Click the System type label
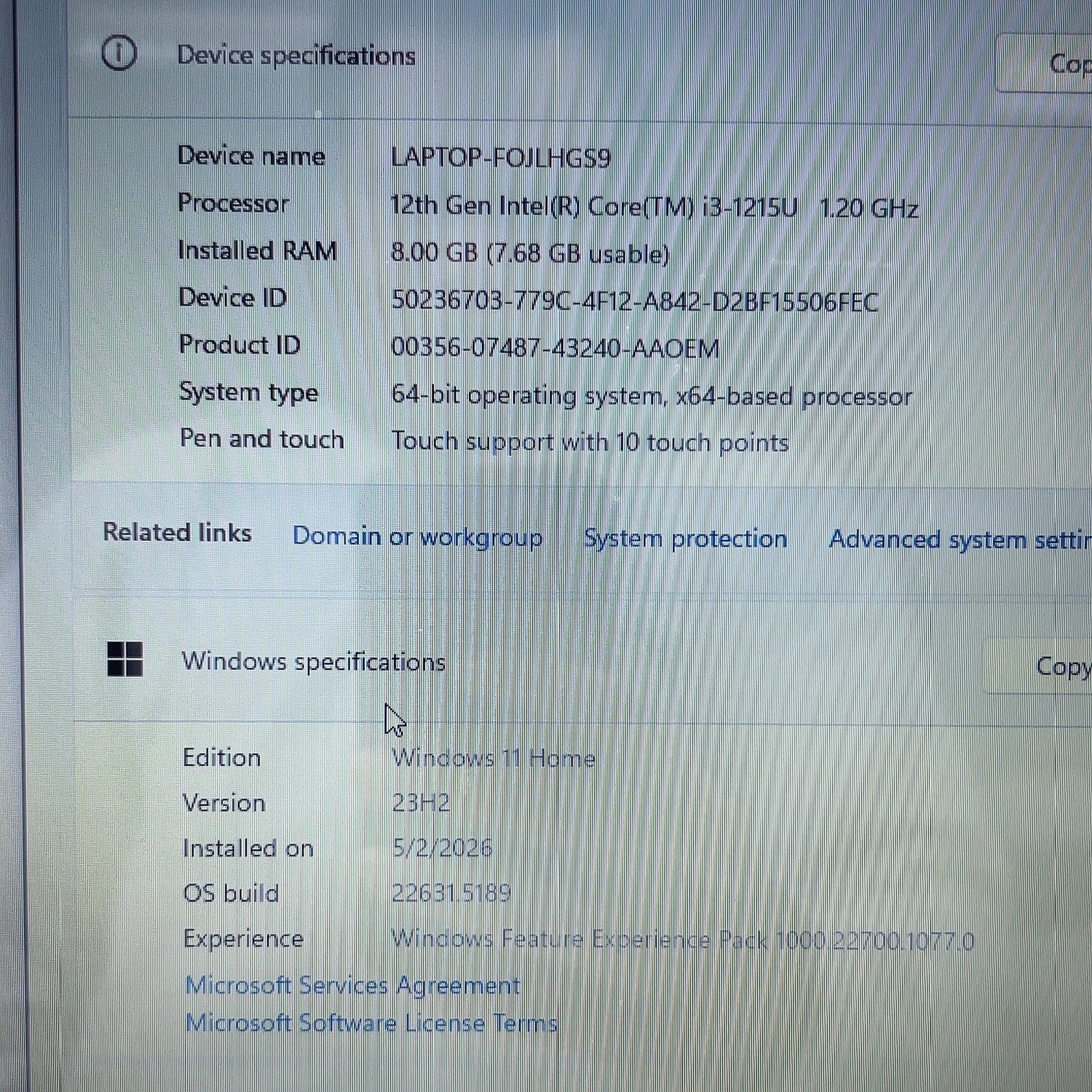The height and width of the screenshot is (1092, 1092). pyautogui.click(x=248, y=392)
